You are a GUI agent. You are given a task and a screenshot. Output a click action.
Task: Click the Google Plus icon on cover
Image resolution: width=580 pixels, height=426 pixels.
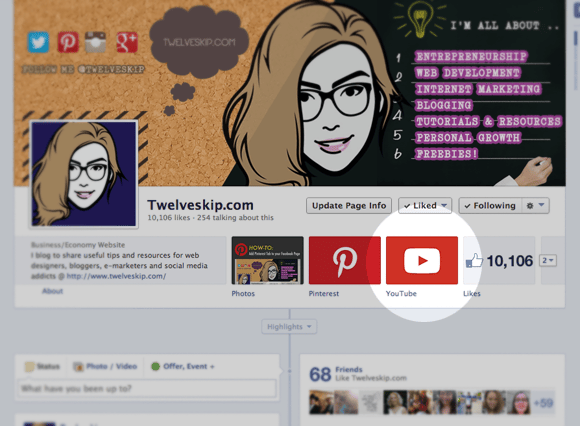[x=127, y=42]
